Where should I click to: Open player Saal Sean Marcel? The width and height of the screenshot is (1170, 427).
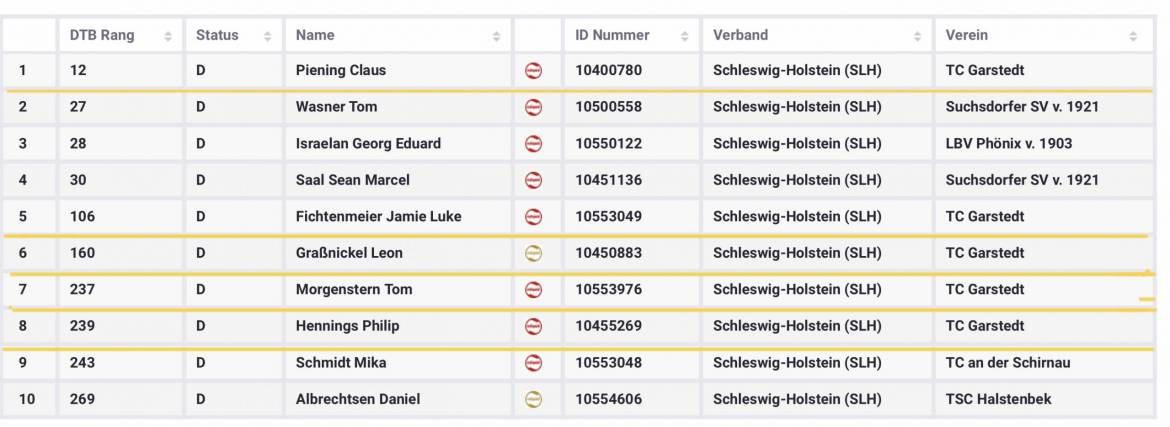[x=353, y=180]
